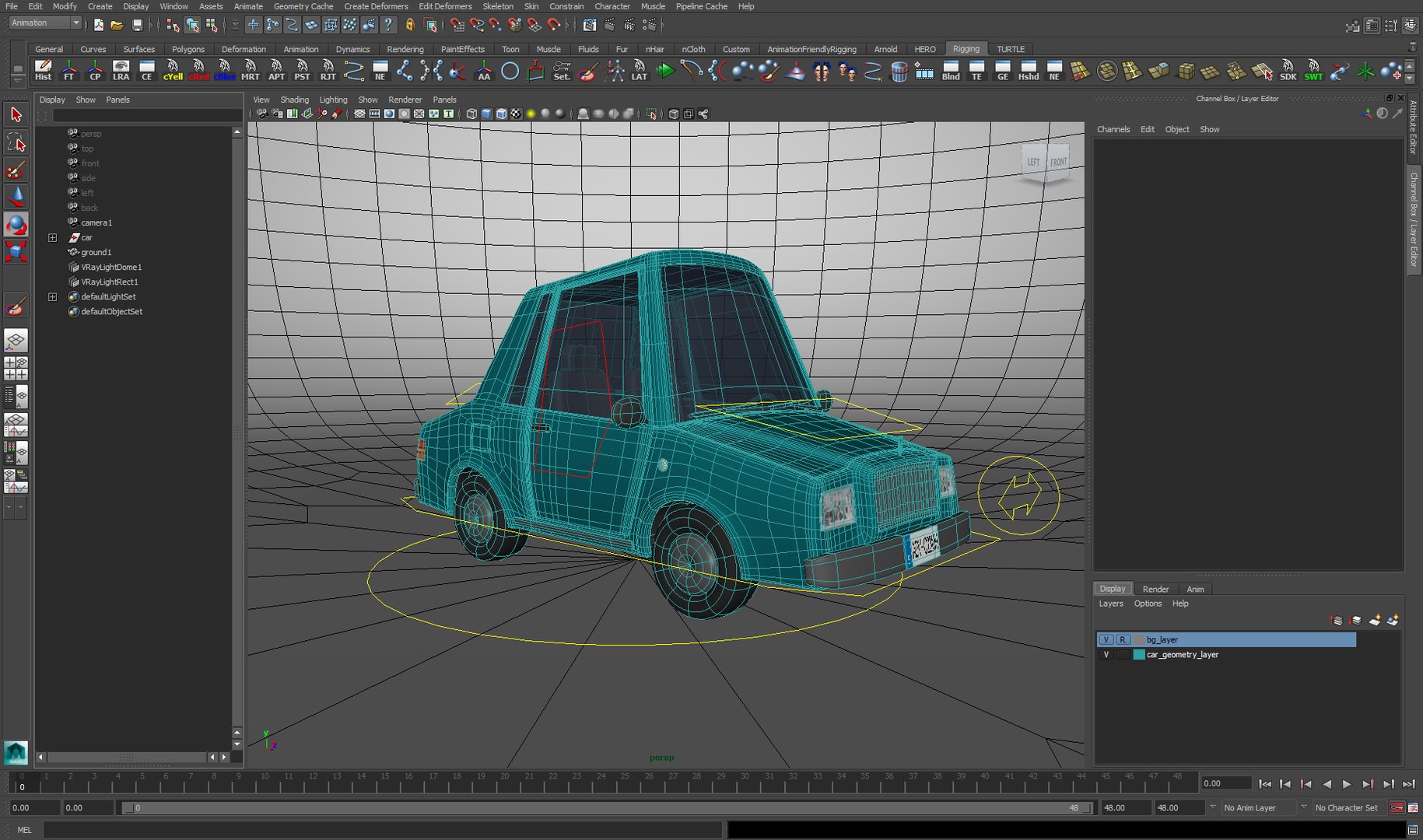Click the Blnd blend shape shelf icon
Image resolution: width=1423 pixels, height=840 pixels.
click(951, 71)
